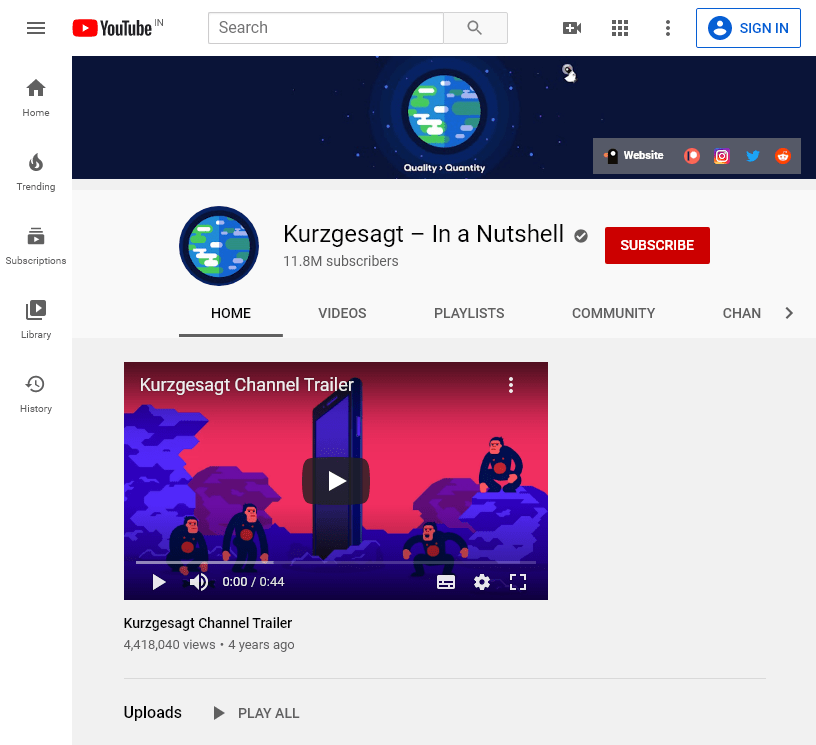Click the 0:00 / 0:44 time display
This screenshot has width=816, height=745.
tap(253, 582)
